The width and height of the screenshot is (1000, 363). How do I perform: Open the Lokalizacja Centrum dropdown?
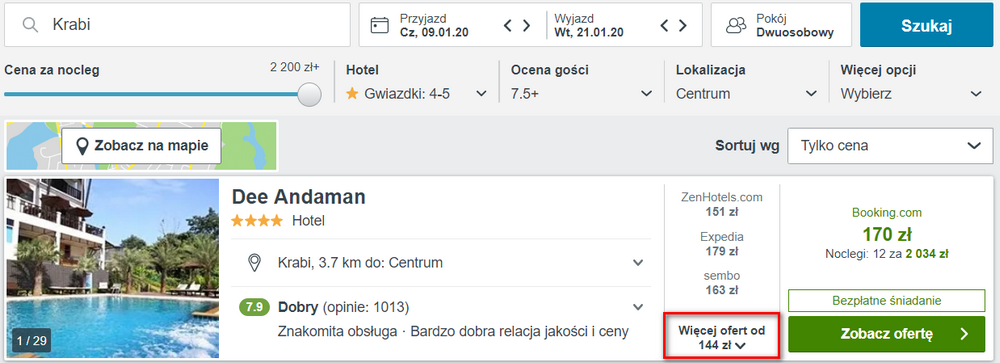(747, 94)
